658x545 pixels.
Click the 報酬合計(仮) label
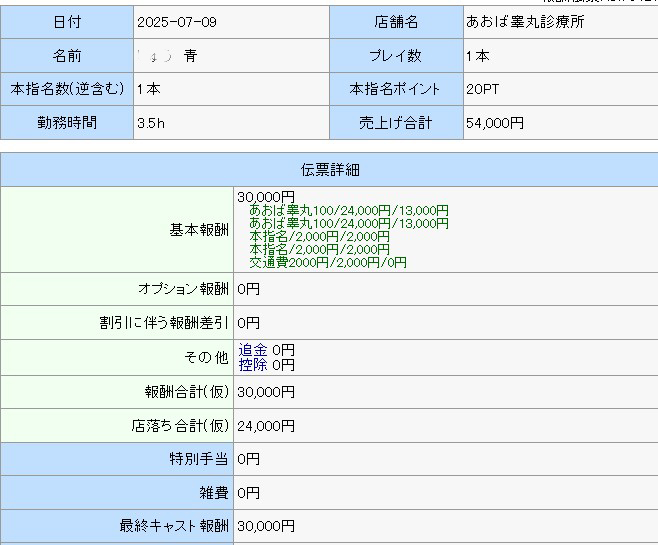(187, 392)
